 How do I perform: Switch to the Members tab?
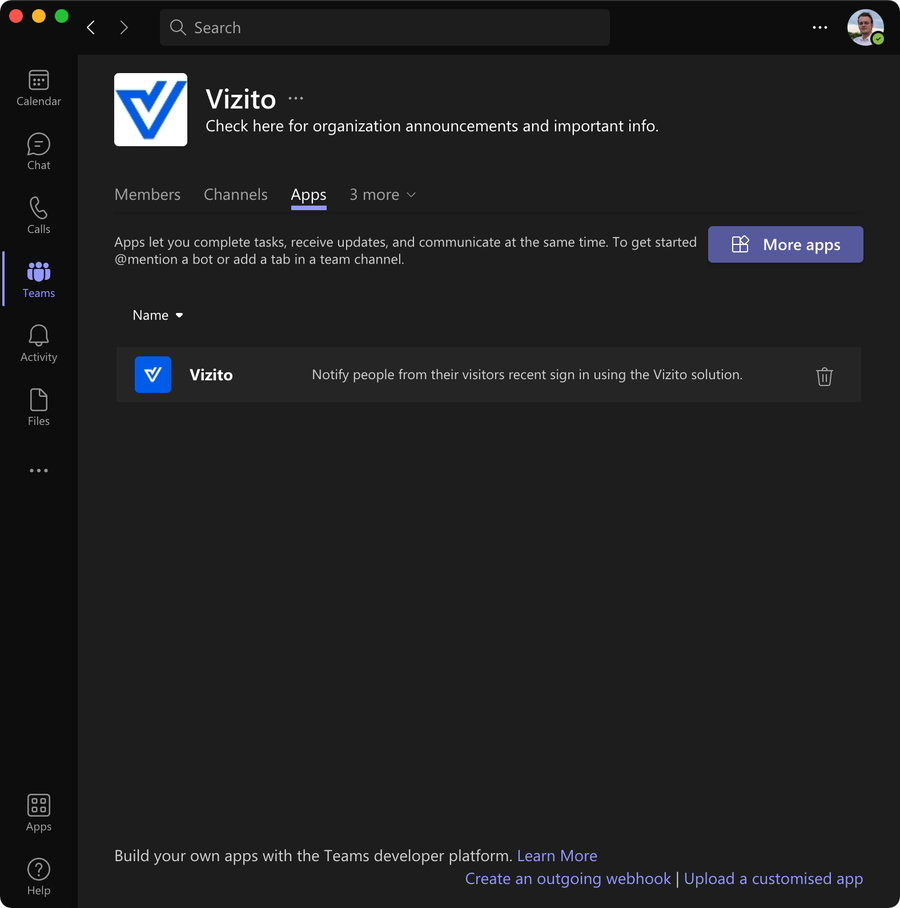tap(147, 195)
